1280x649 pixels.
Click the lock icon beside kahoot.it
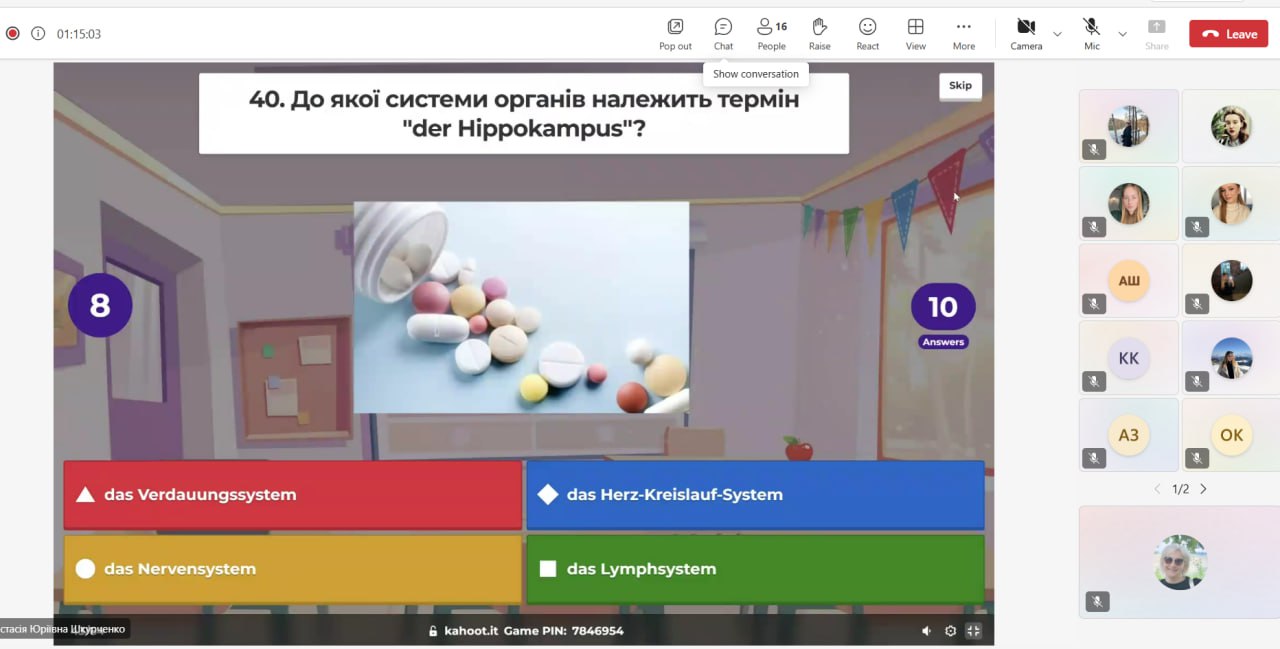[433, 631]
